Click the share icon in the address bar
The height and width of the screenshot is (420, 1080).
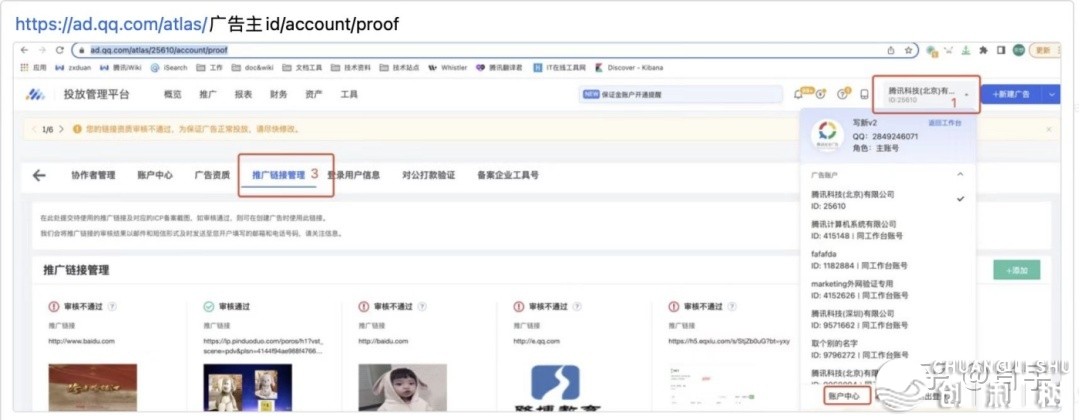click(x=891, y=50)
